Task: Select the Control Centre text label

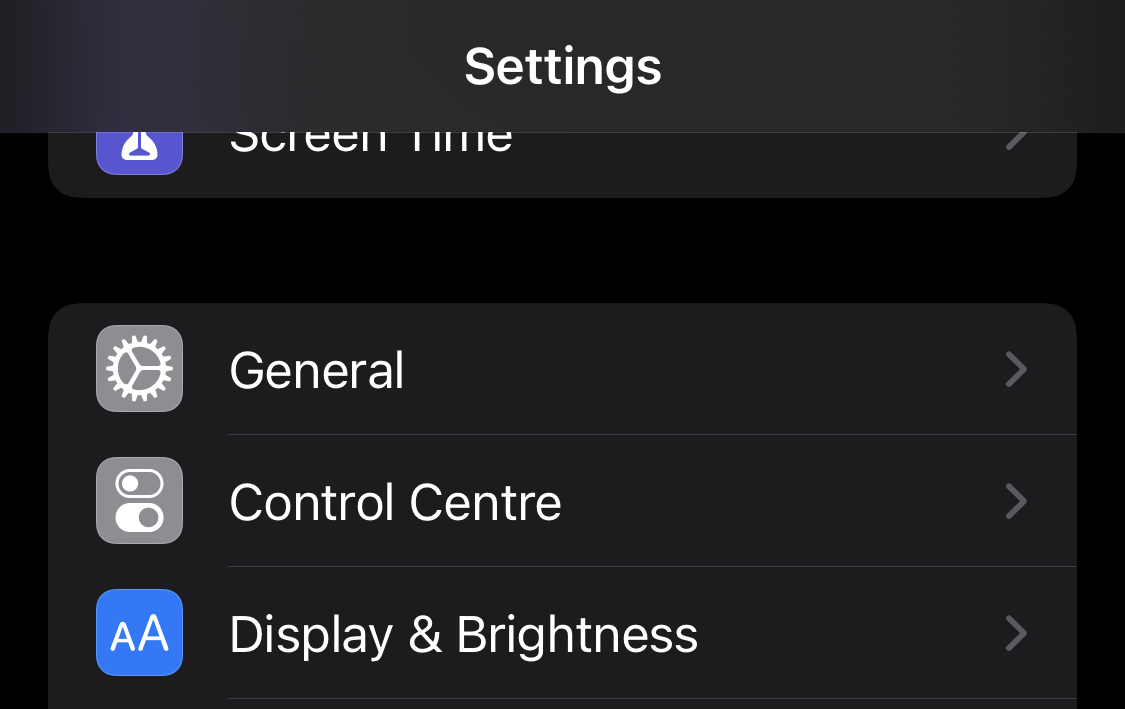Action: (x=395, y=502)
